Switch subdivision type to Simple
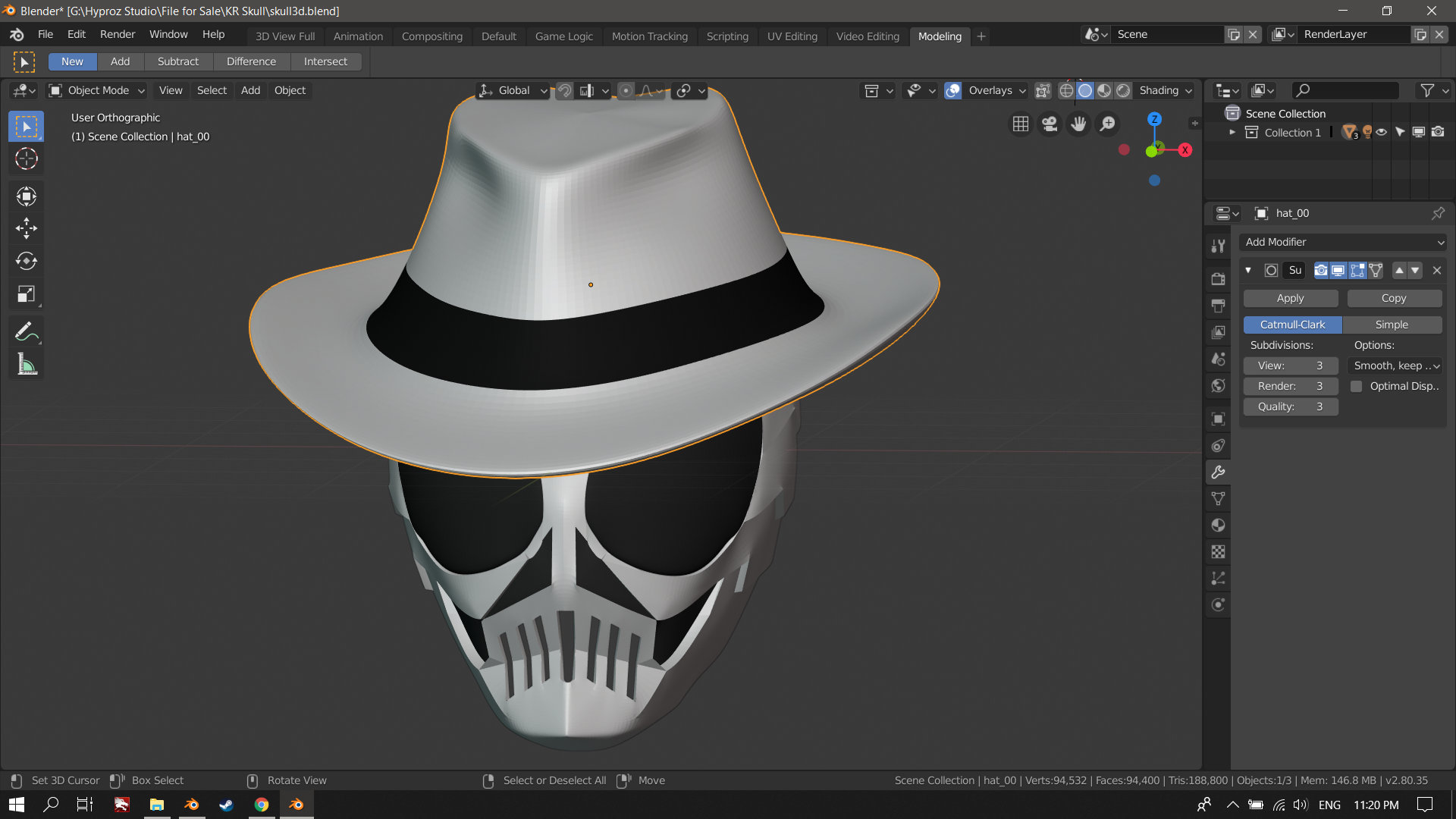The image size is (1456, 819). tap(1393, 325)
